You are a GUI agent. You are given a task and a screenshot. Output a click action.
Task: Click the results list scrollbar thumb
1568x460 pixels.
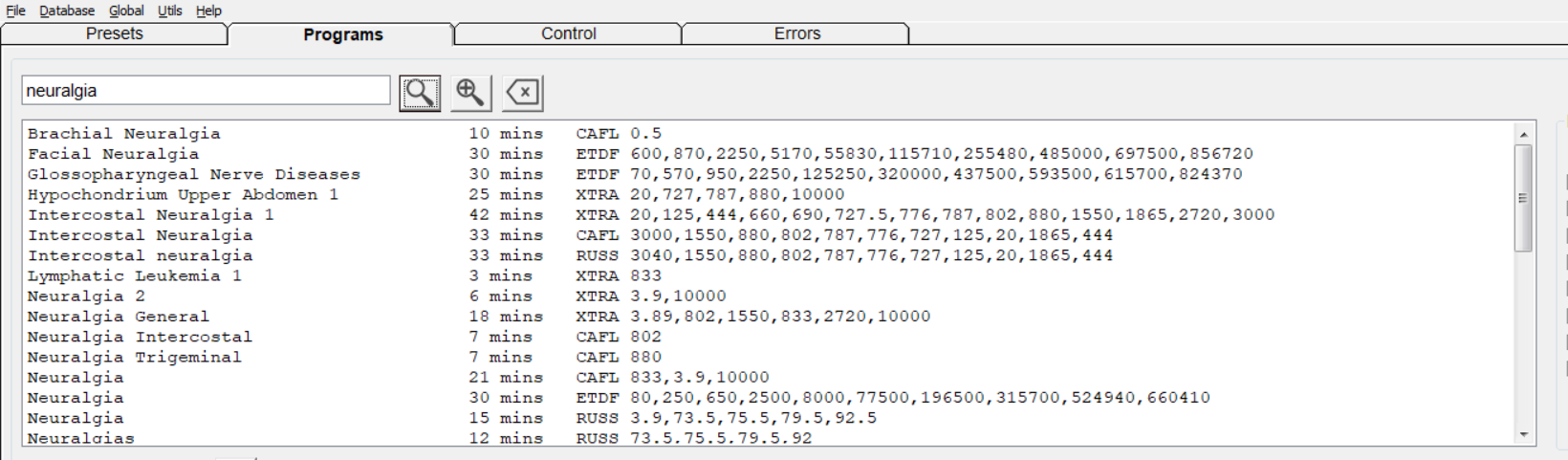pos(1523,198)
